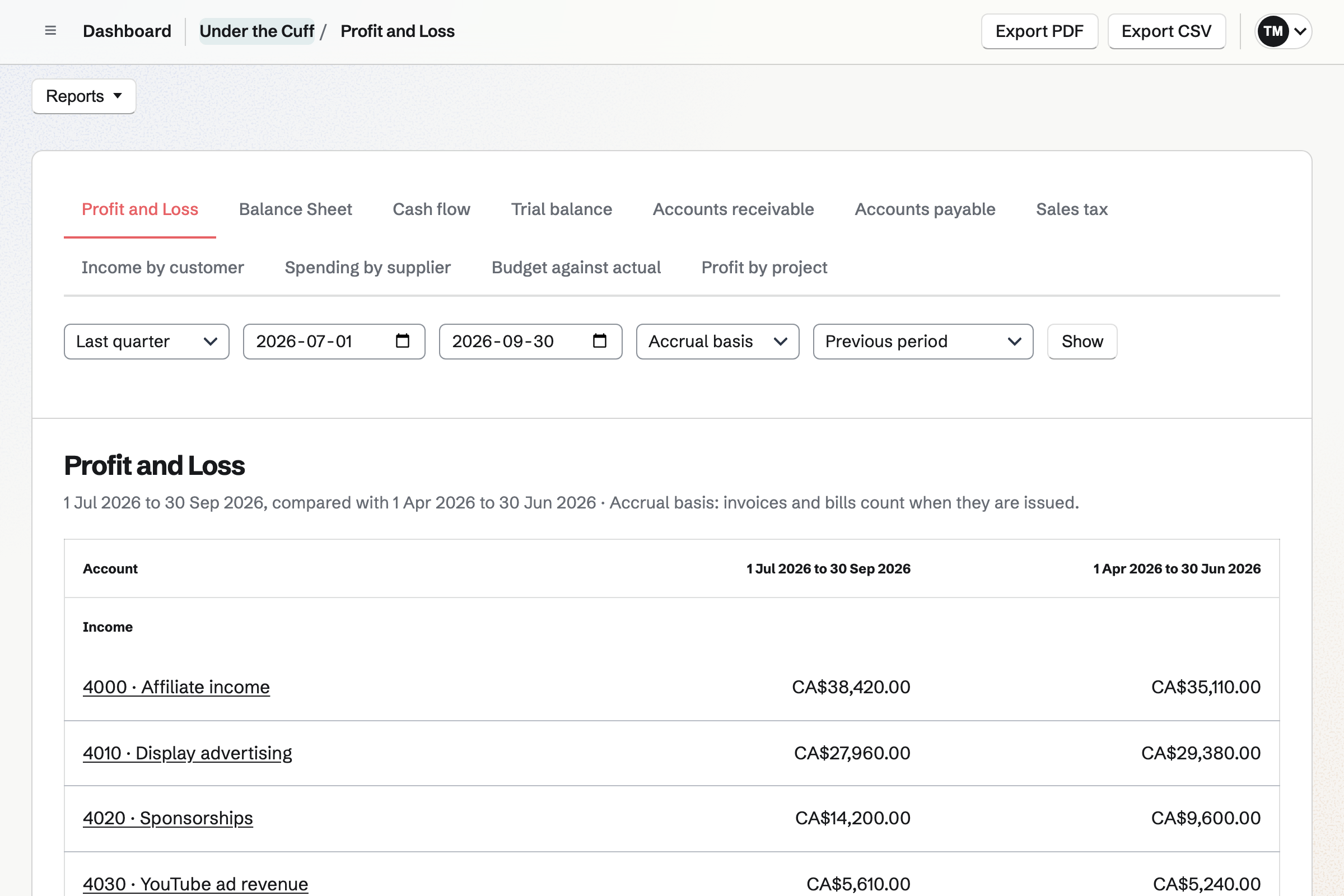The height and width of the screenshot is (896, 1344).
Task: Open the Previous period comparison dropdown
Action: (x=923, y=342)
